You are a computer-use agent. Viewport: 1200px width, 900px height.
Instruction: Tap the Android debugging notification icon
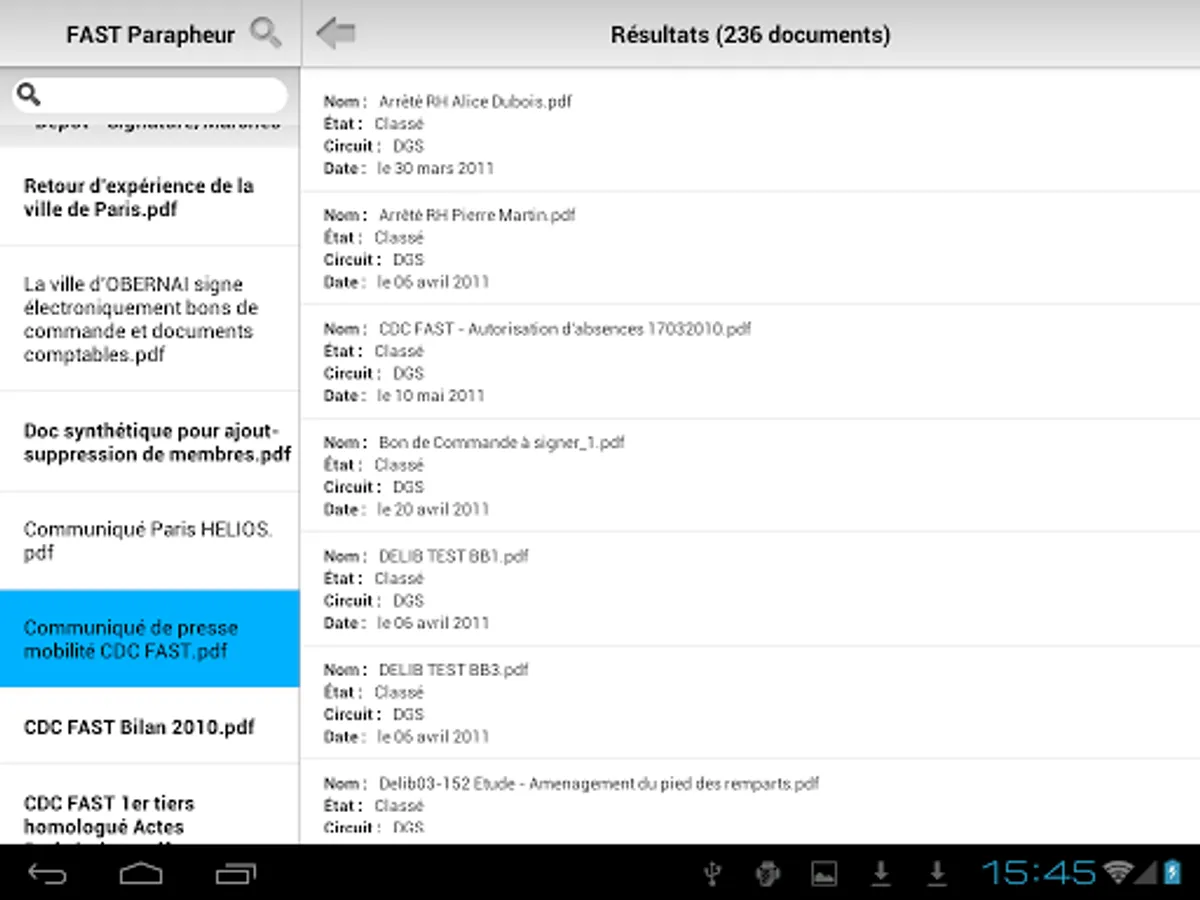(768, 874)
